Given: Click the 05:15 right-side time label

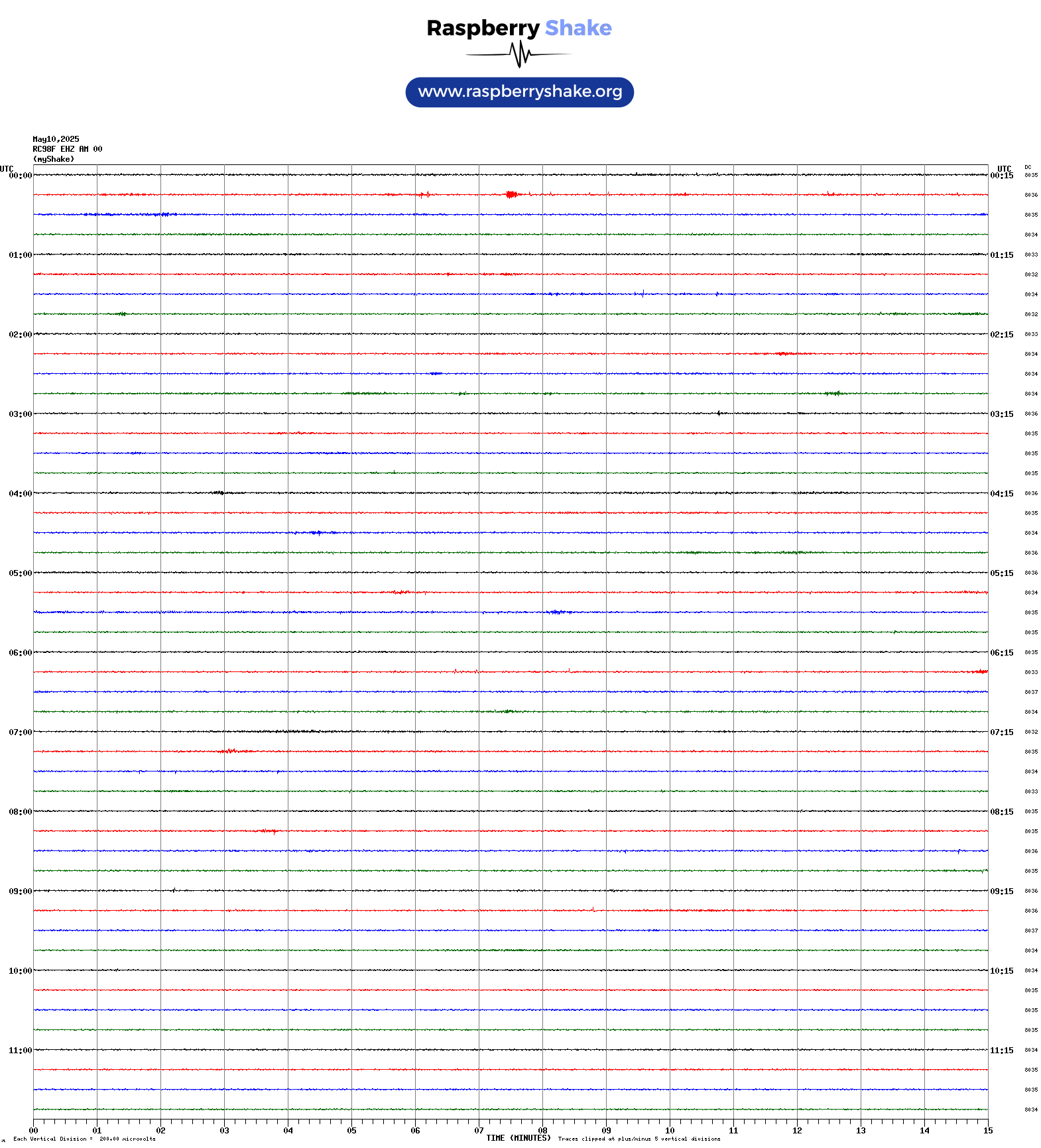Looking at the screenshot, I should click(x=1002, y=573).
